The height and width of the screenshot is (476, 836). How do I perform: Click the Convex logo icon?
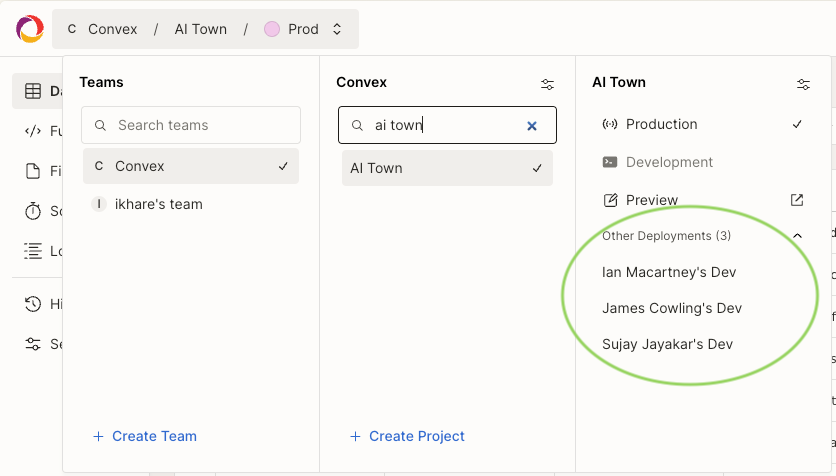tap(30, 29)
